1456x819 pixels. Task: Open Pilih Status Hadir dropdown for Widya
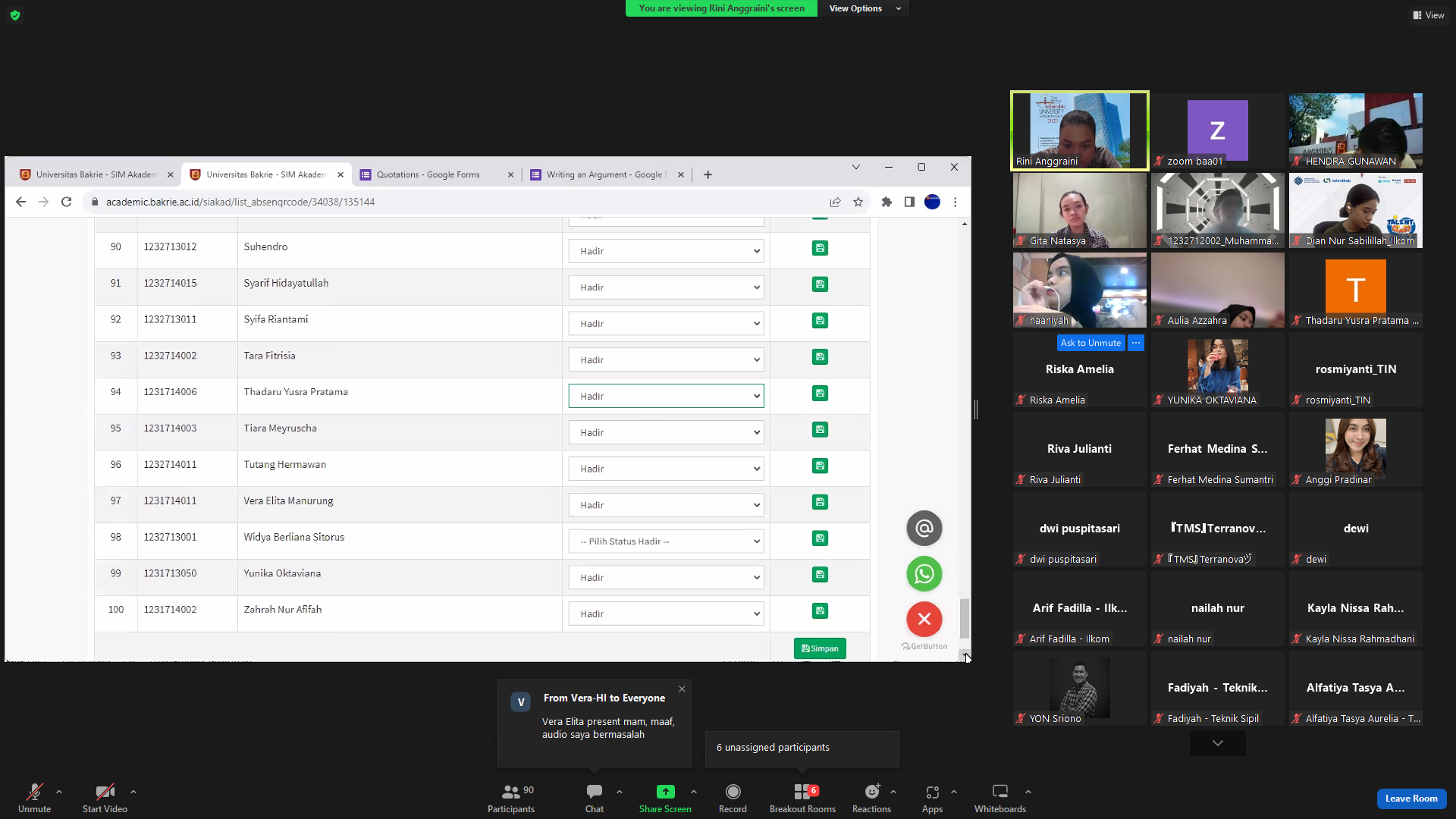666,541
